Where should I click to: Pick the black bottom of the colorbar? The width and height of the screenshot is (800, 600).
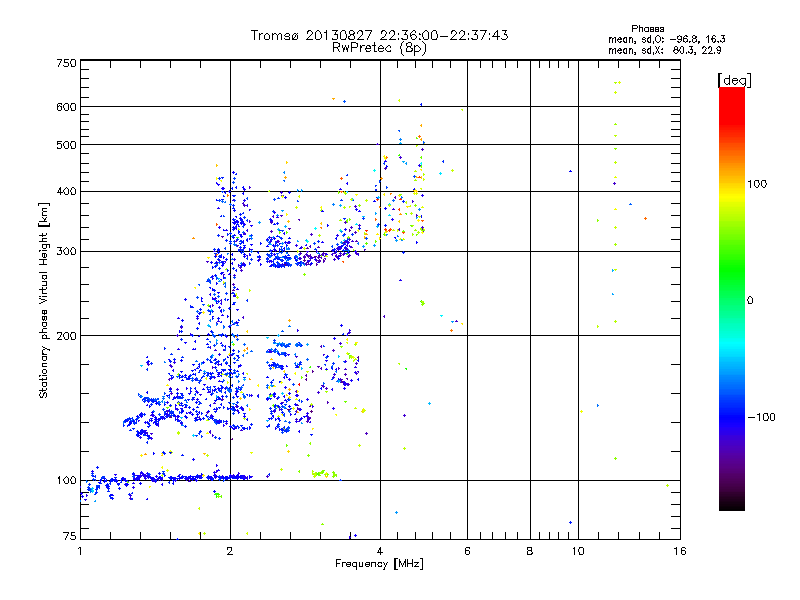(732, 503)
